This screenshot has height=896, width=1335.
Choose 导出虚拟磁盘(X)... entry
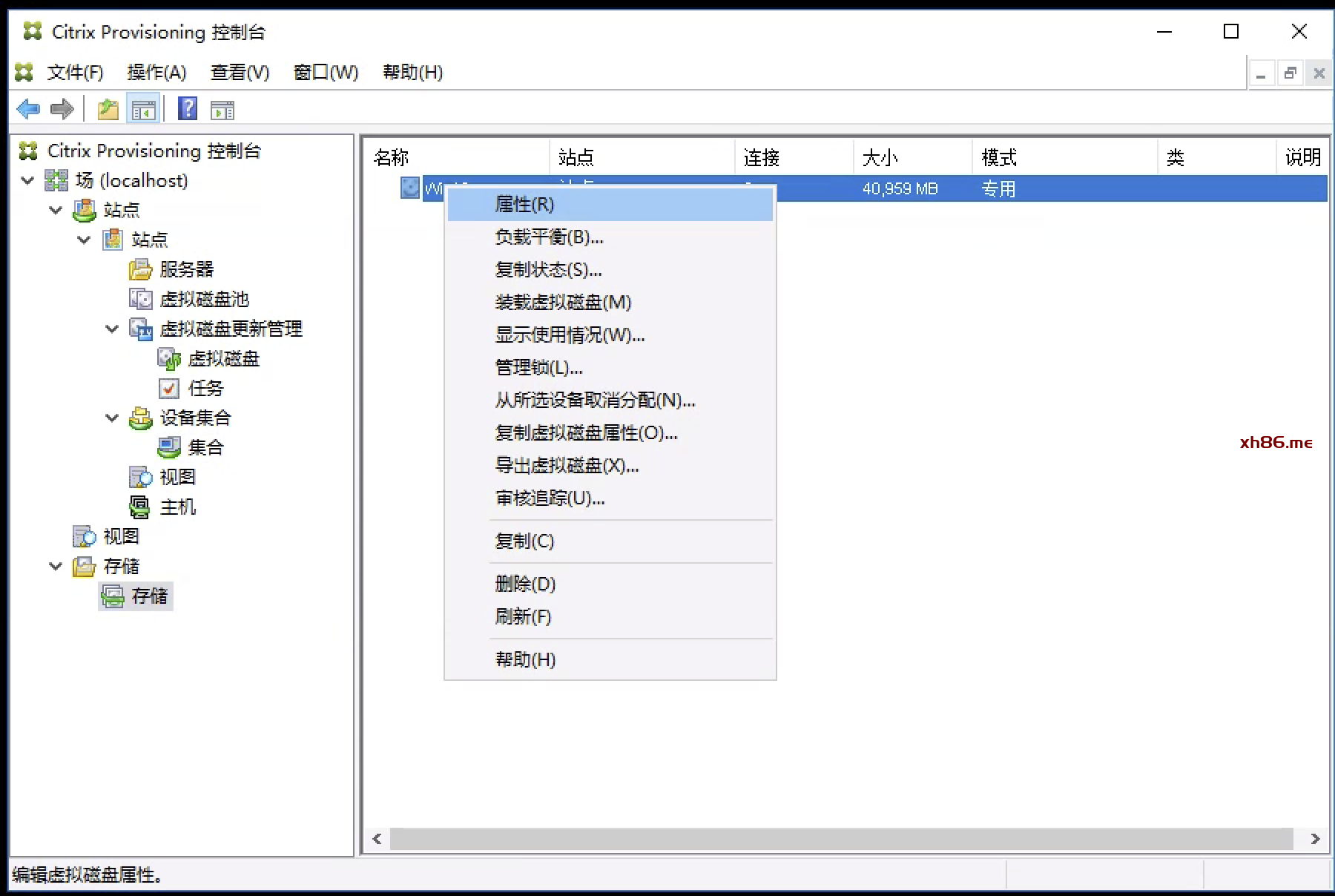tap(610, 465)
